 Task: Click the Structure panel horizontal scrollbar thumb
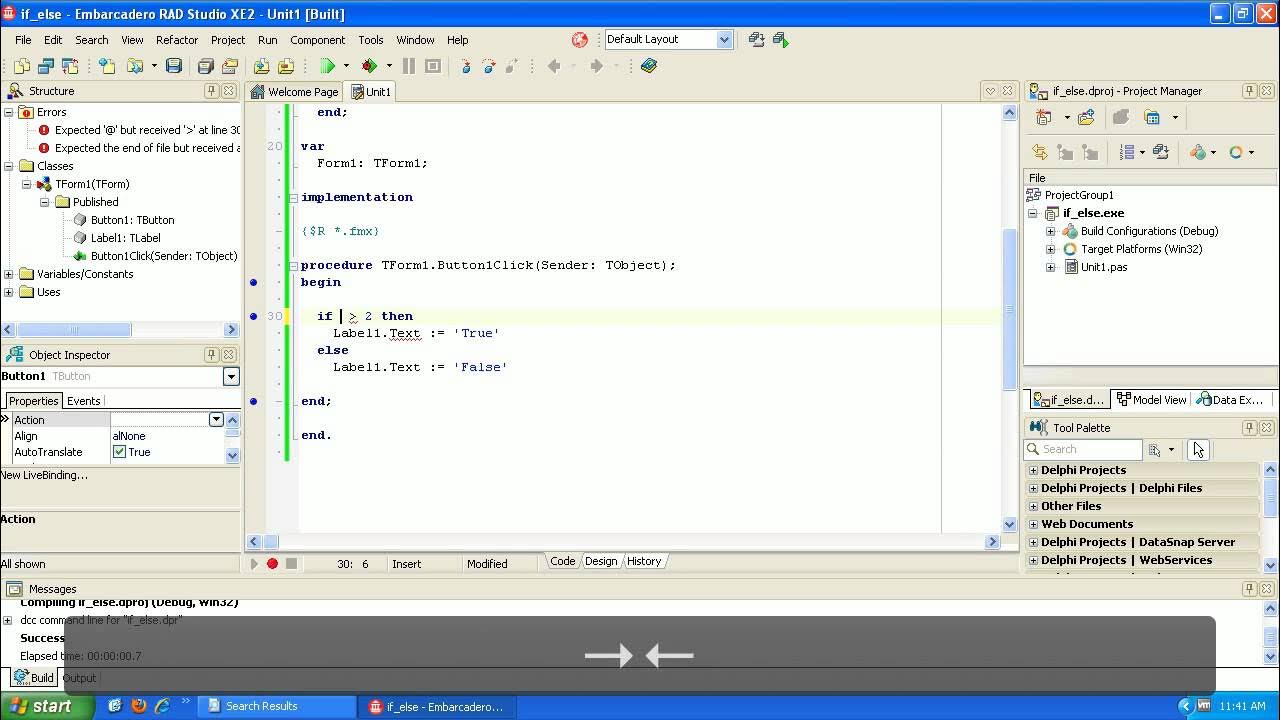click(x=73, y=329)
